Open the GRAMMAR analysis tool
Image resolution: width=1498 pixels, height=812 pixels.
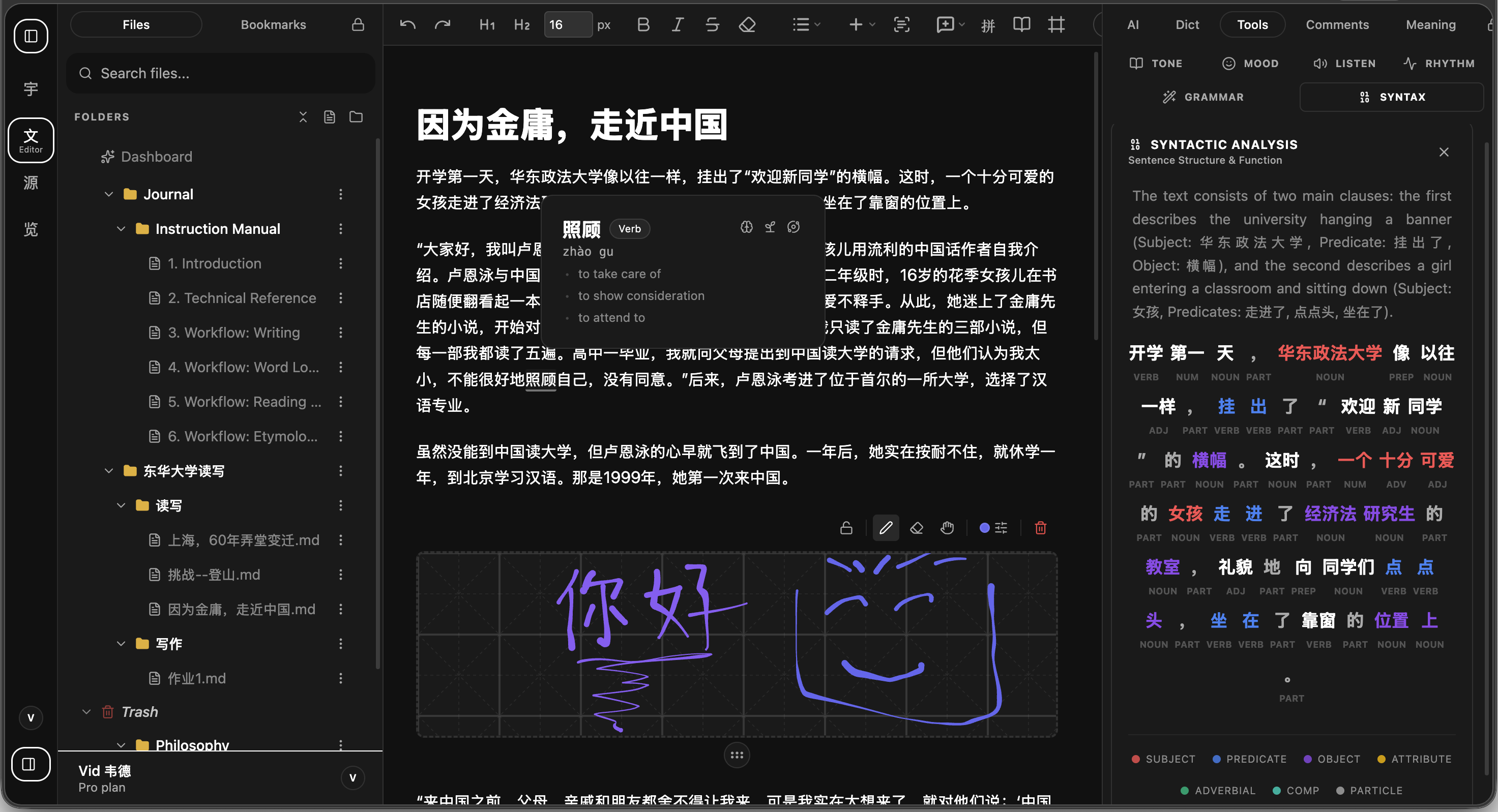click(x=1204, y=97)
